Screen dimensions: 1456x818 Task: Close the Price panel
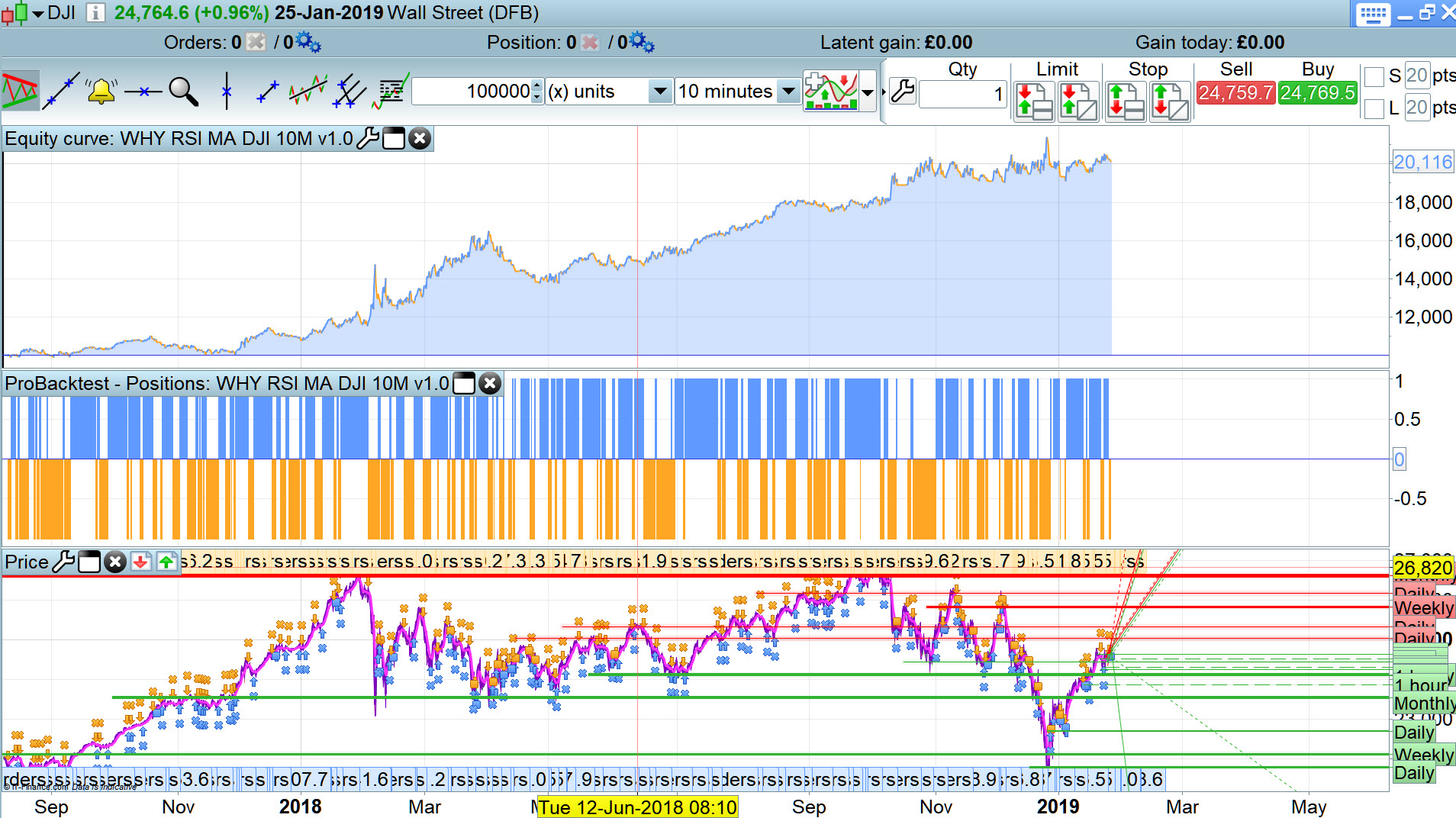click(x=115, y=562)
